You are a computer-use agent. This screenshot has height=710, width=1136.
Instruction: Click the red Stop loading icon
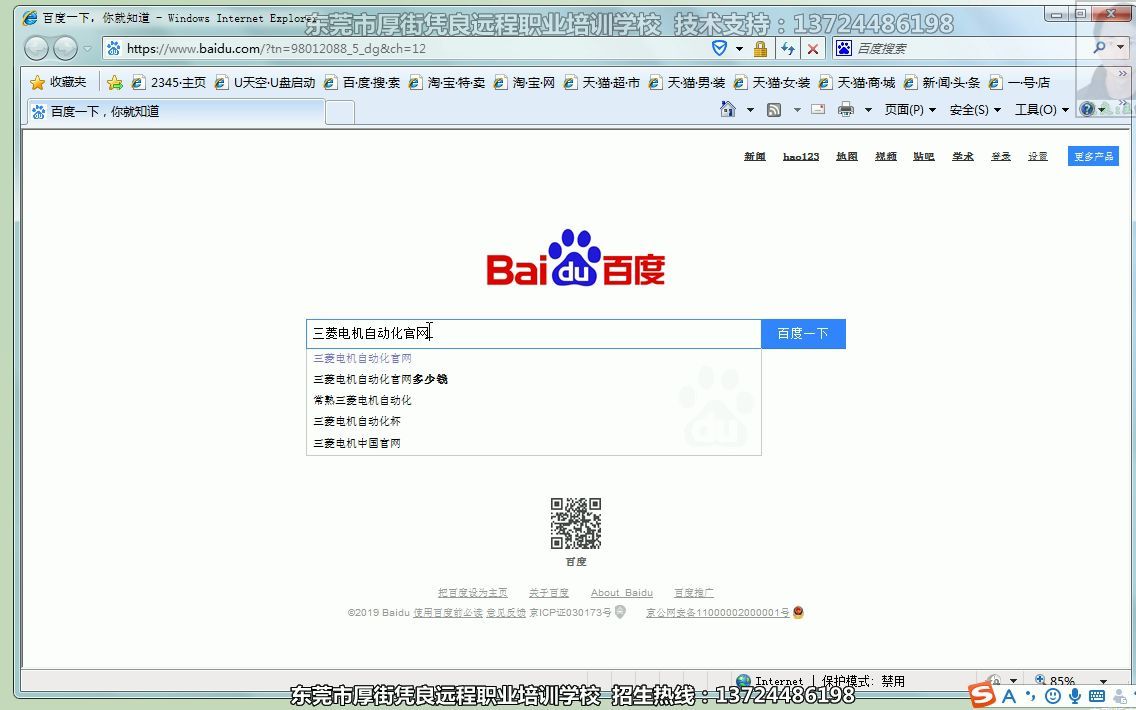(x=813, y=49)
